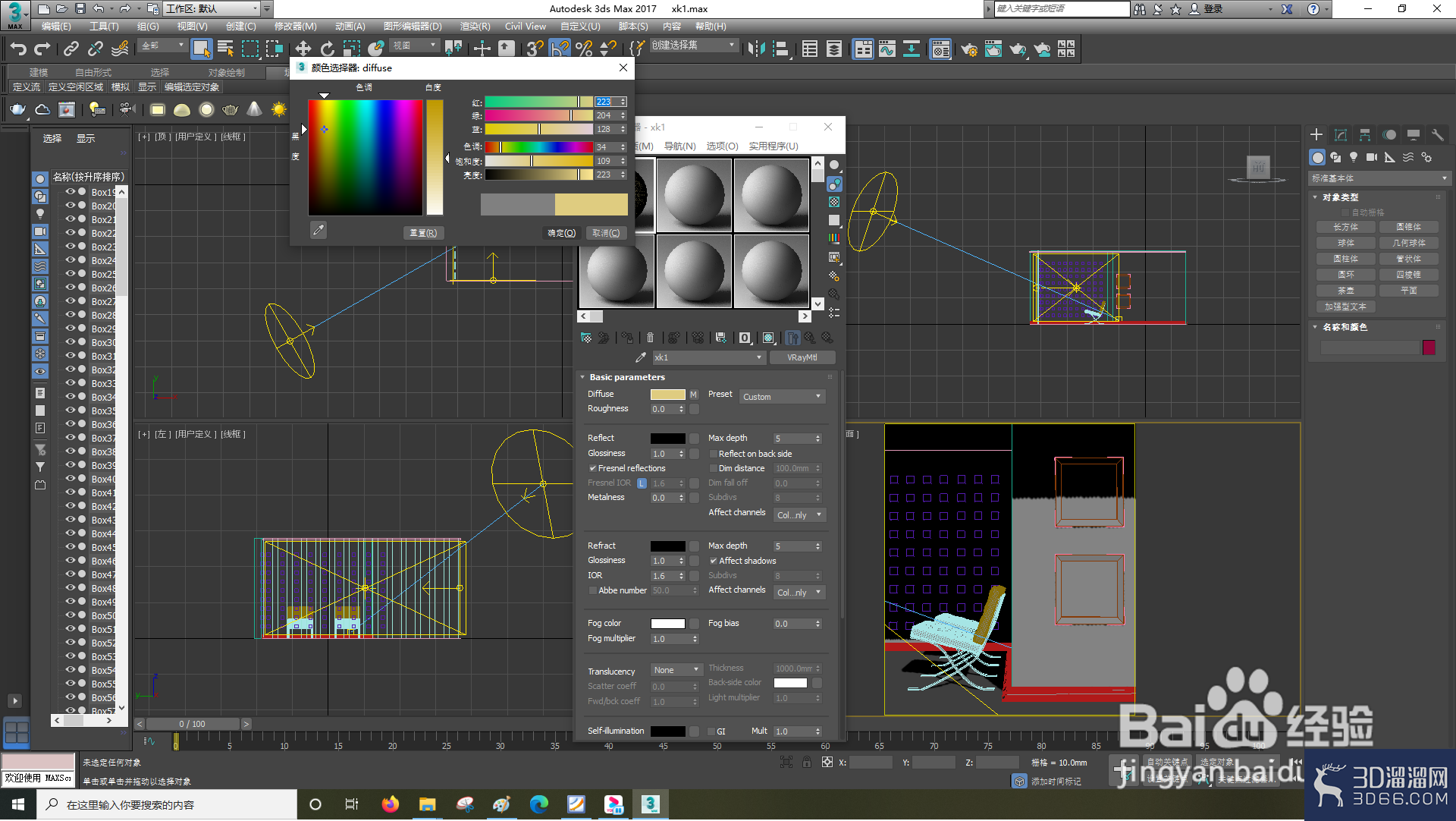Pick color with eyedropper in color selector
The height and width of the screenshot is (821, 1456).
point(318,230)
